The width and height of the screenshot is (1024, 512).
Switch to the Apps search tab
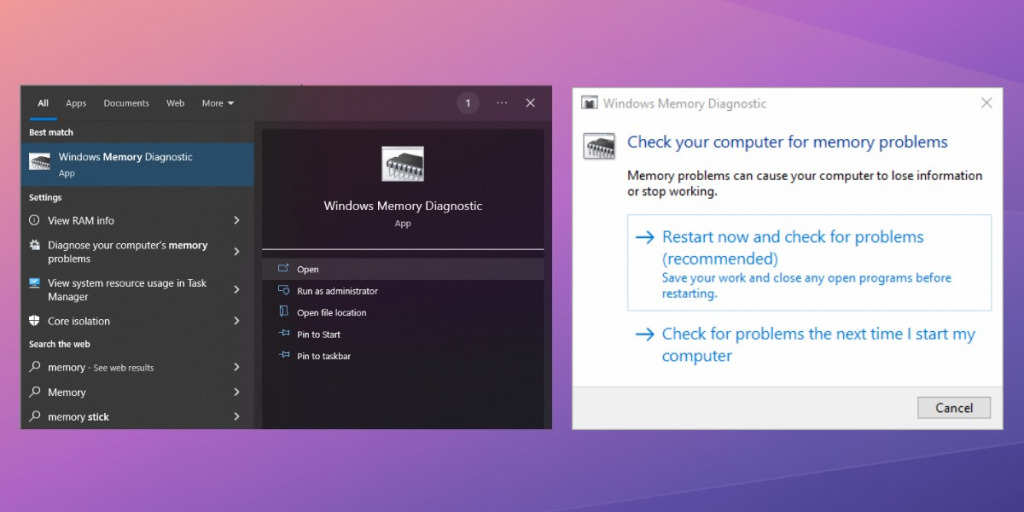tap(76, 103)
